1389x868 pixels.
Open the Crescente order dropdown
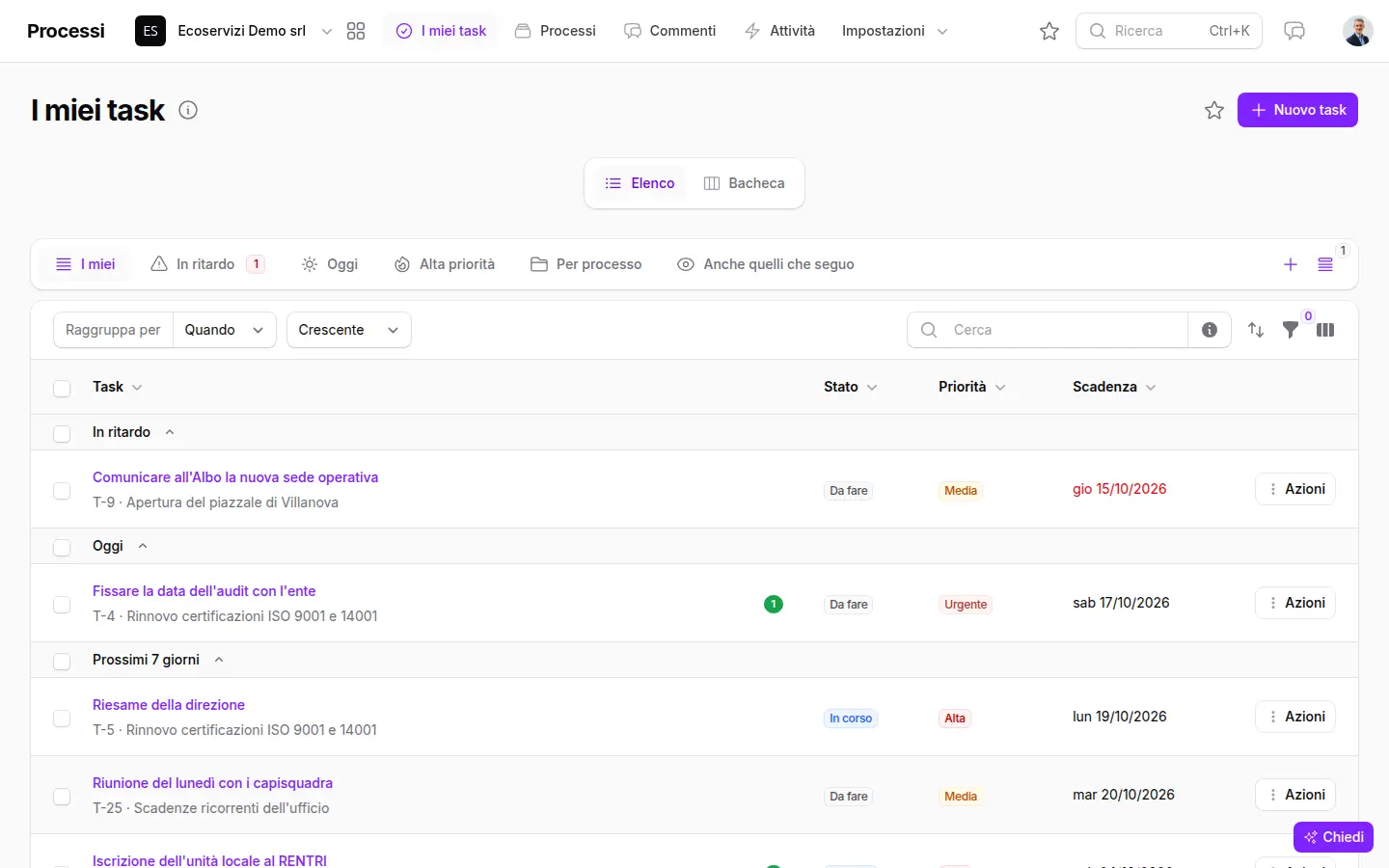tap(349, 330)
